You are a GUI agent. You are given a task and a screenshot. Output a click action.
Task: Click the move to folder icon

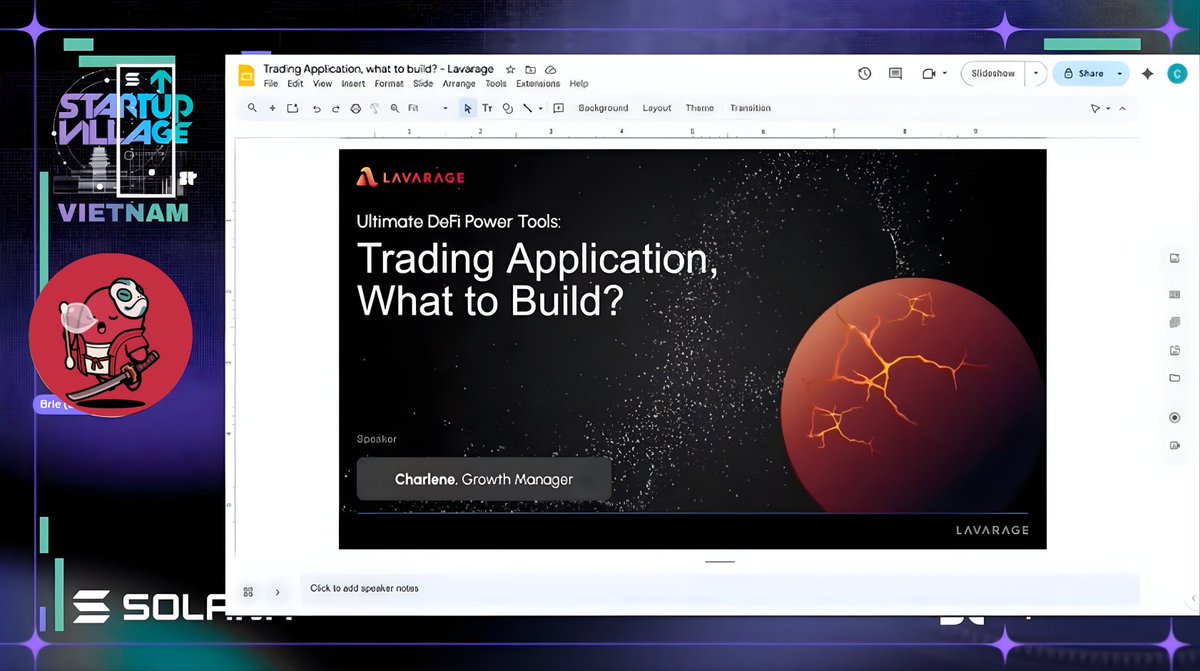click(x=530, y=69)
